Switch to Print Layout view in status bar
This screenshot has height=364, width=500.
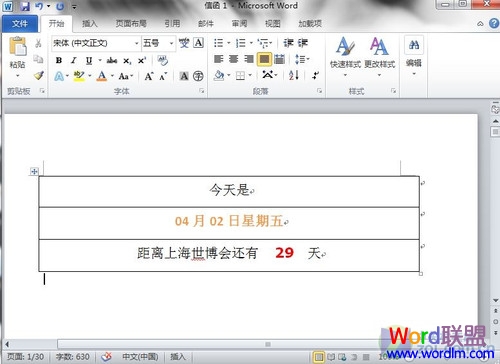[319, 357]
